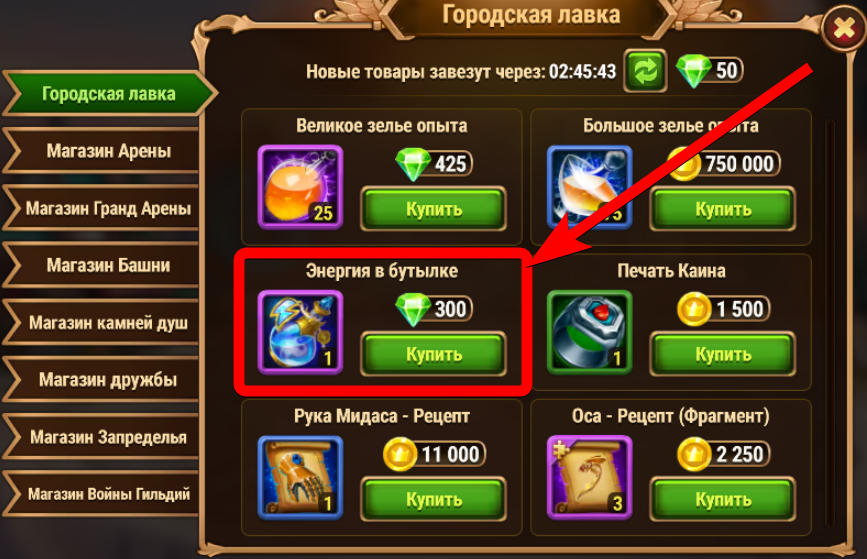The height and width of the screenshot is (559, 867).
Task: Buy Энергия в бутылке for 300 emeralds
Action: coord(434,354)
